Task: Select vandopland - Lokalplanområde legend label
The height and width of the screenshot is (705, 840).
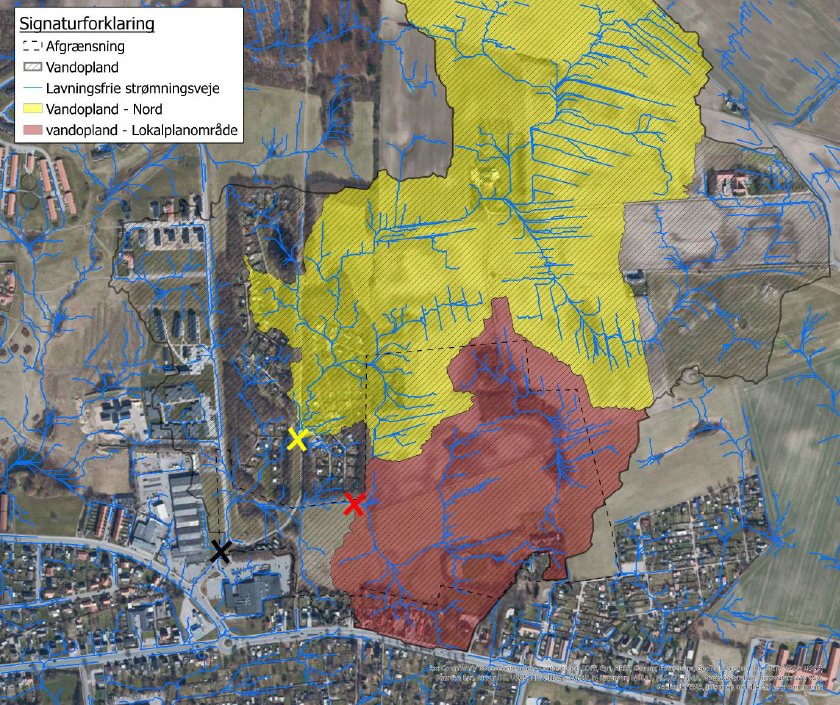Action: pos(140,132)
